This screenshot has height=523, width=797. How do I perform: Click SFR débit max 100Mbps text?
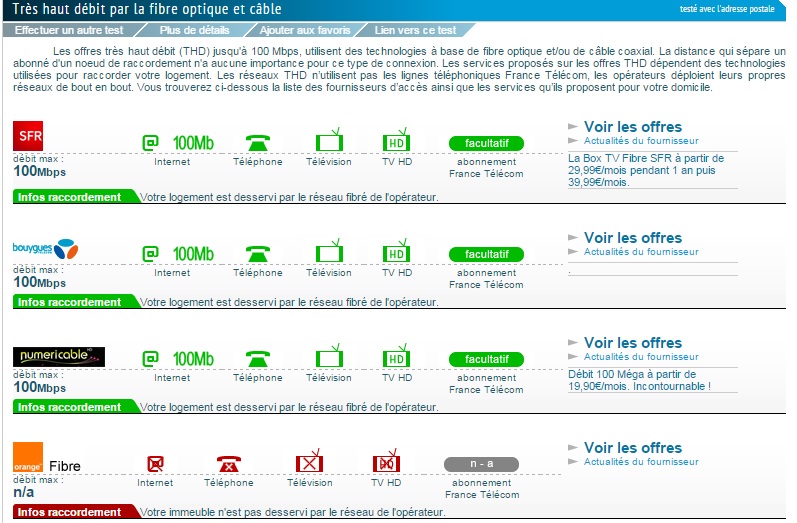coord(40,171)
